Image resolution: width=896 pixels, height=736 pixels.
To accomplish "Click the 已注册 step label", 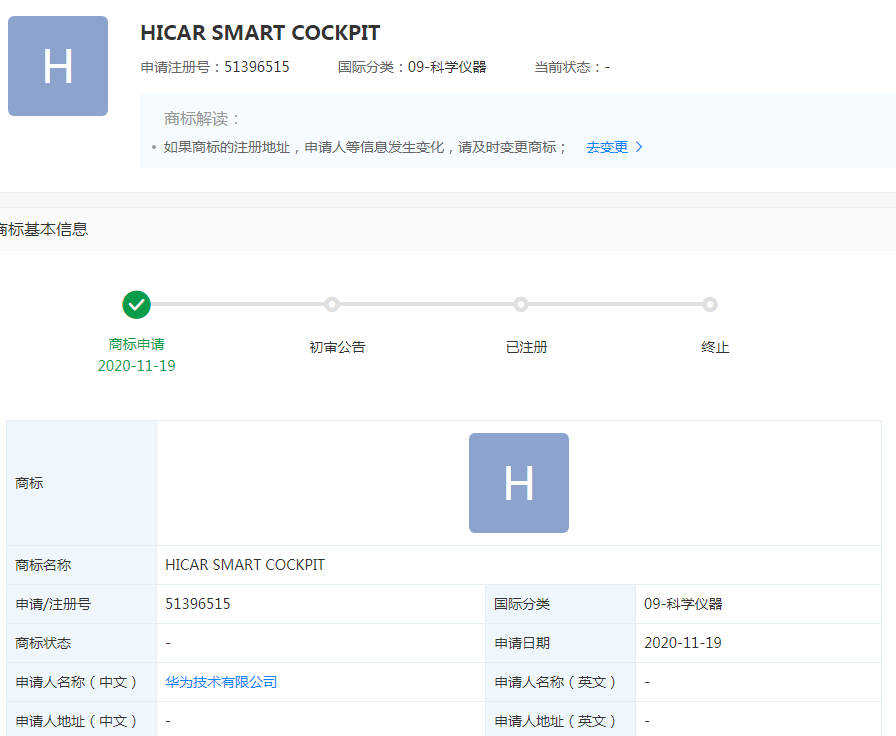I will (x=526, y=347).
